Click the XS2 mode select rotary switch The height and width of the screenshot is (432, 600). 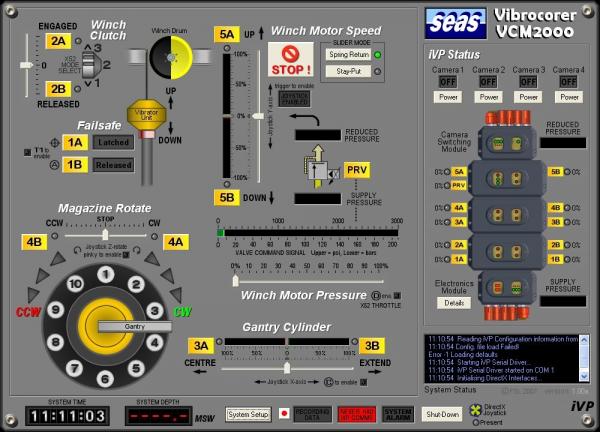click(90, 65)
